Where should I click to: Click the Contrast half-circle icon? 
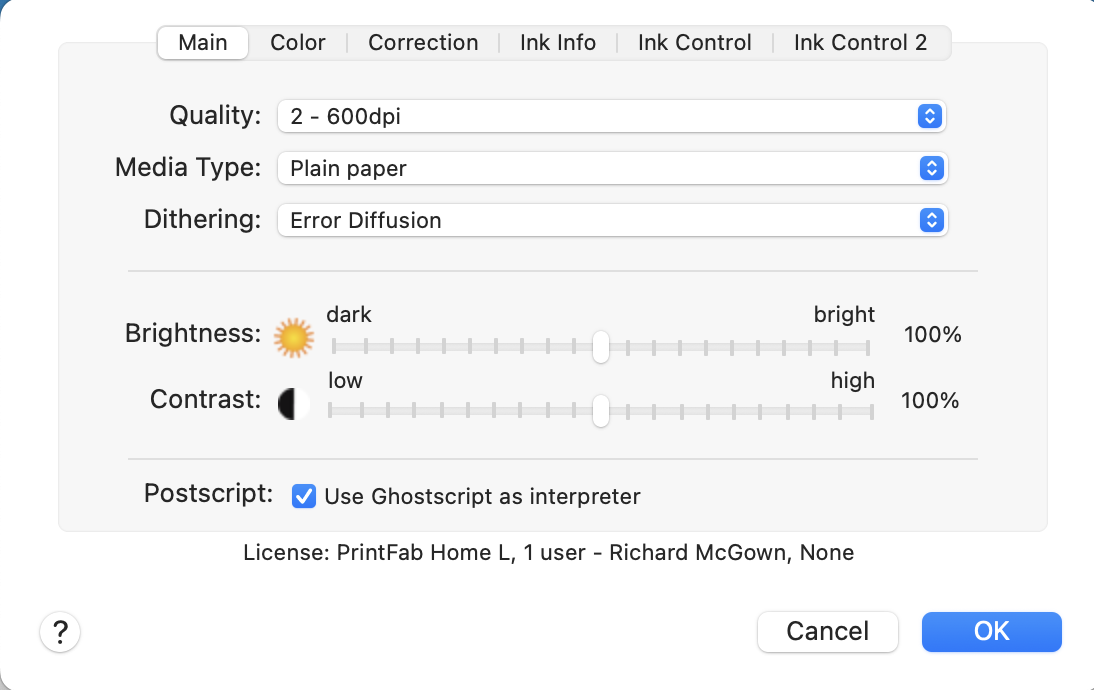(x=292, y=403)
